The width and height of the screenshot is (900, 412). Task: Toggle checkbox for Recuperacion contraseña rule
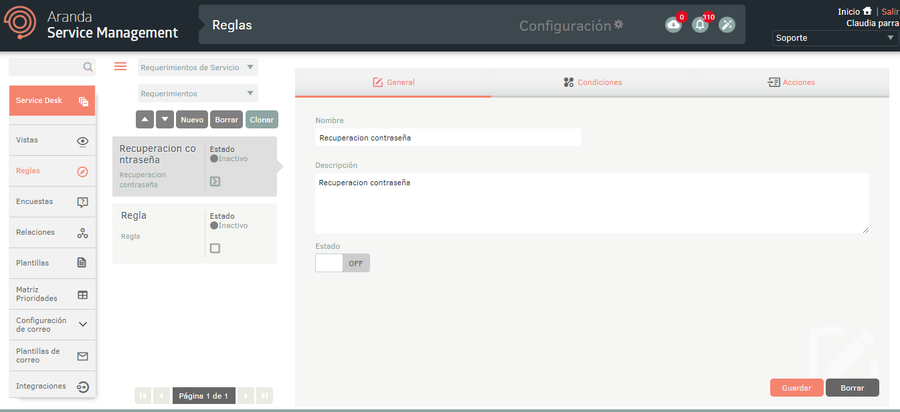[215, 181]
